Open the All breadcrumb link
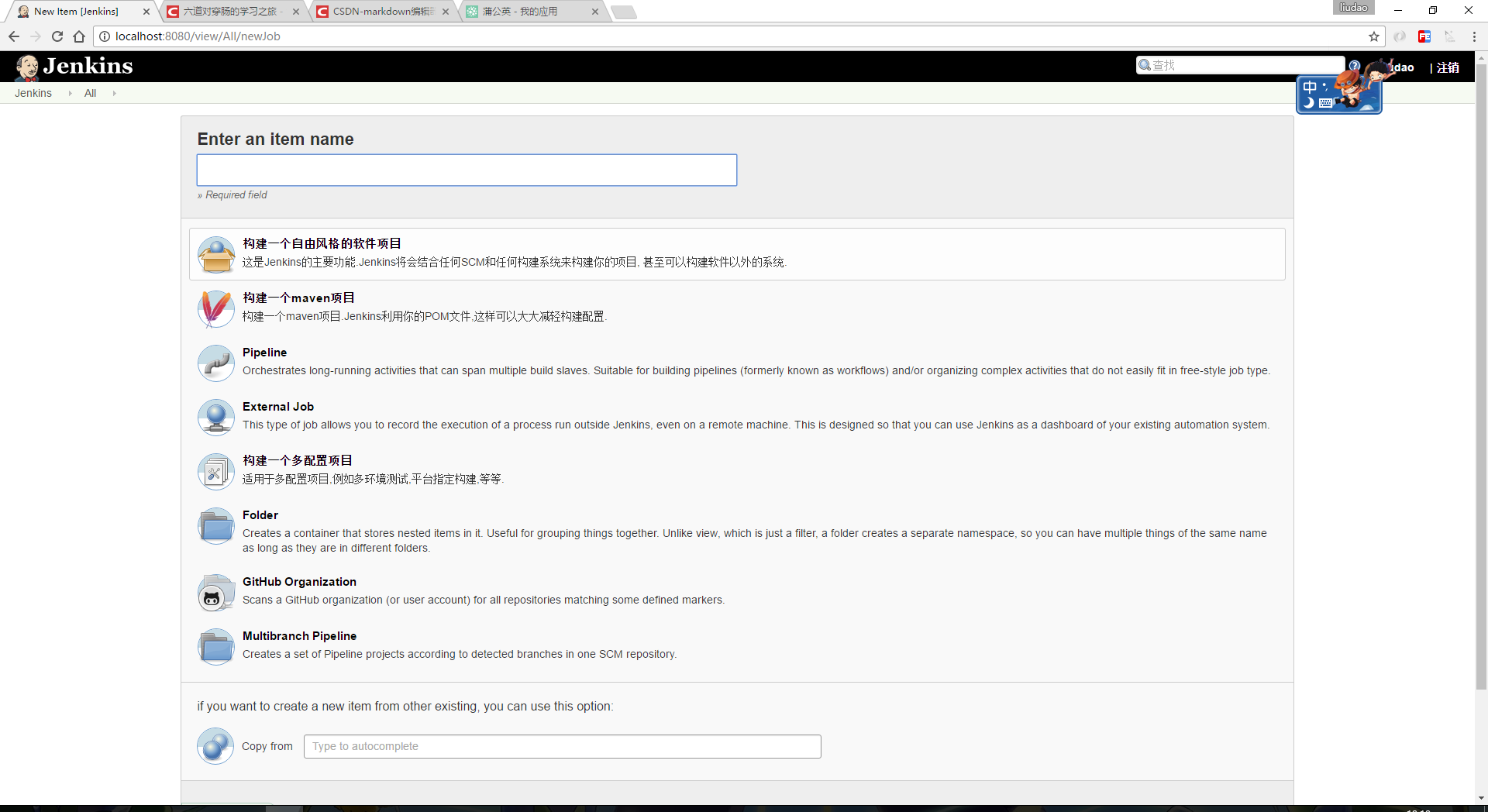Viewport: 1488px width, 812px height. pos(91,93)
